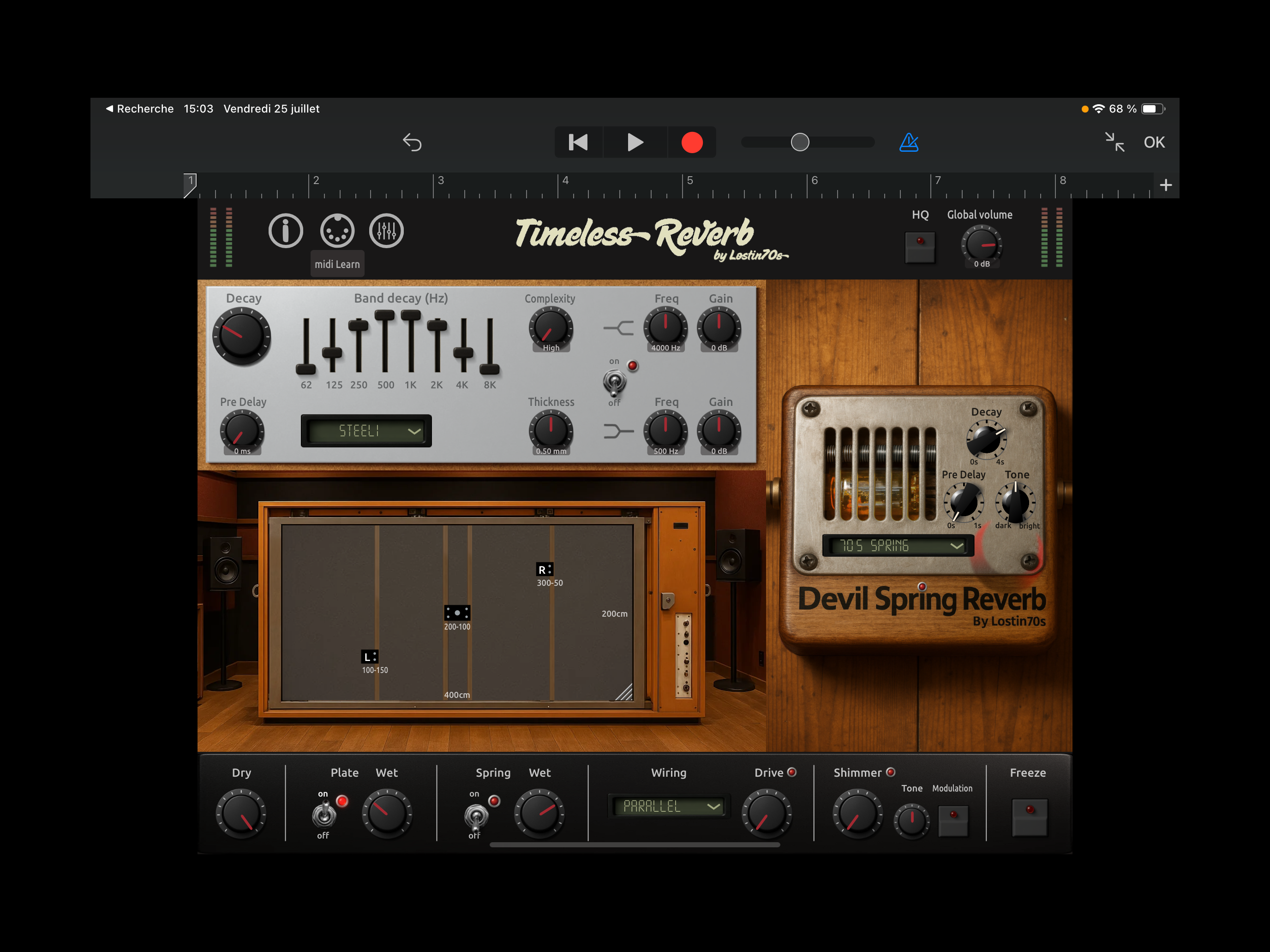The height and width of the screenshot is (952, 1270).
Task: Open the 70S SPRING type dropdown
Action: point(898,545)
